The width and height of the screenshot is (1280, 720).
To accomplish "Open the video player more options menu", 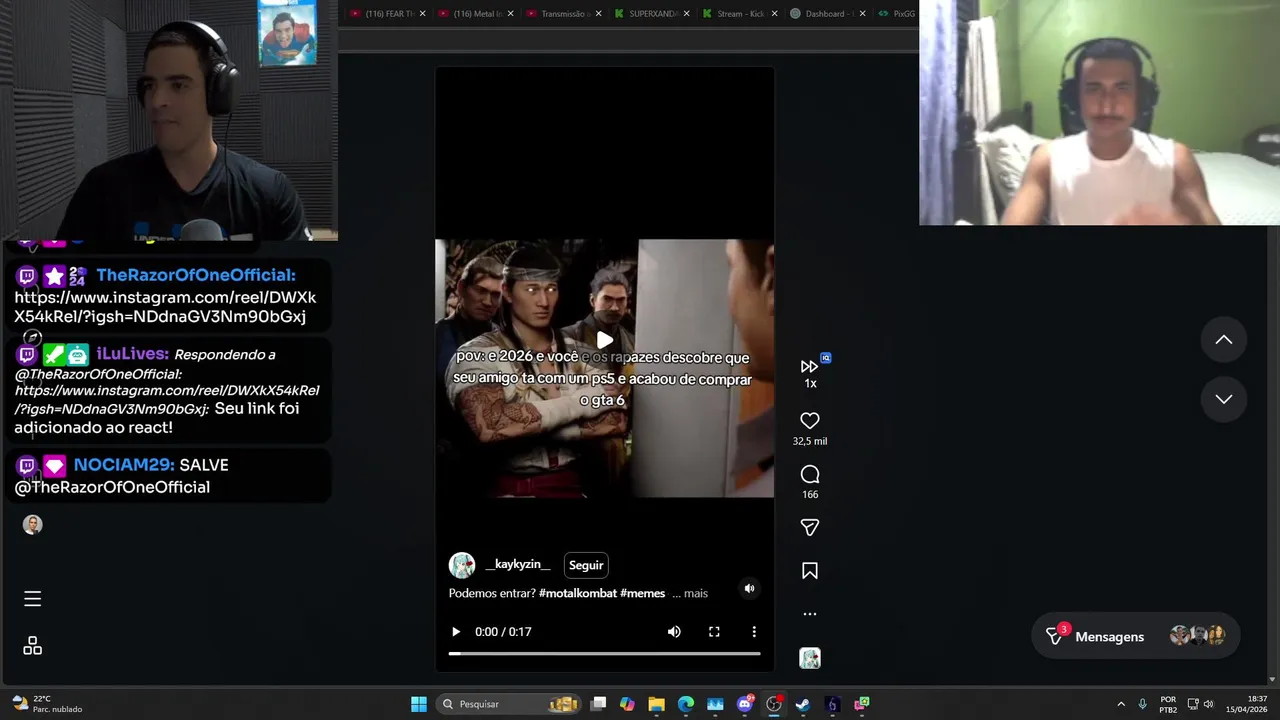I will (x=754, y=632).
